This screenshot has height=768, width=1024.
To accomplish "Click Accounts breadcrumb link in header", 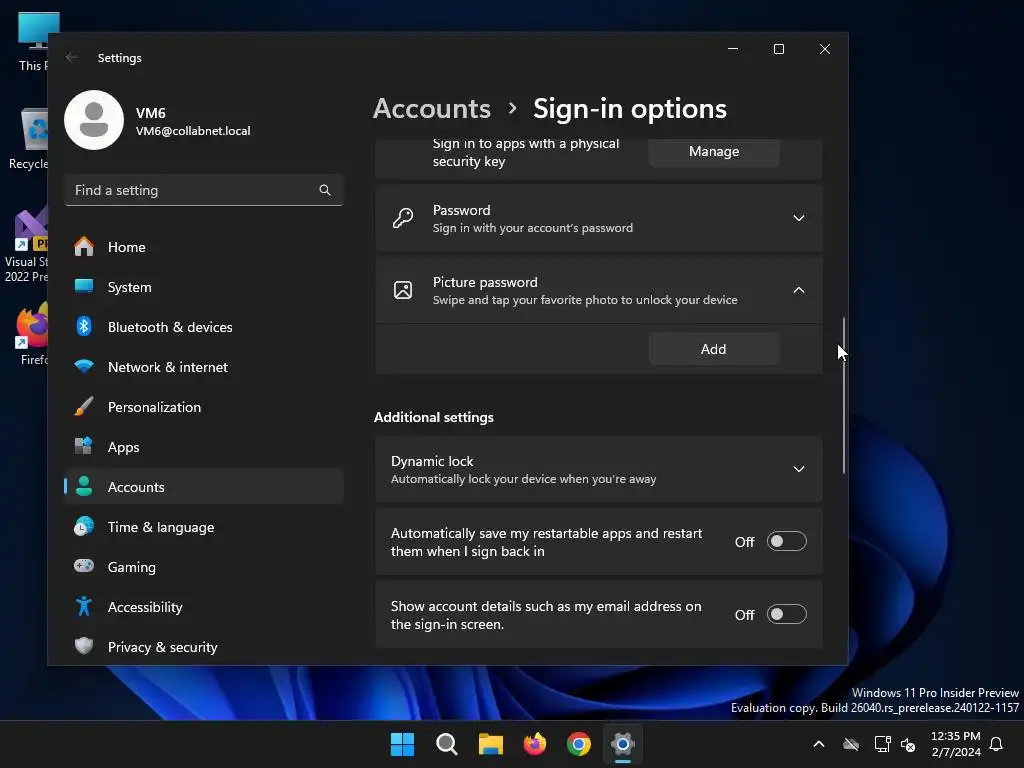I will coord(432,108).
